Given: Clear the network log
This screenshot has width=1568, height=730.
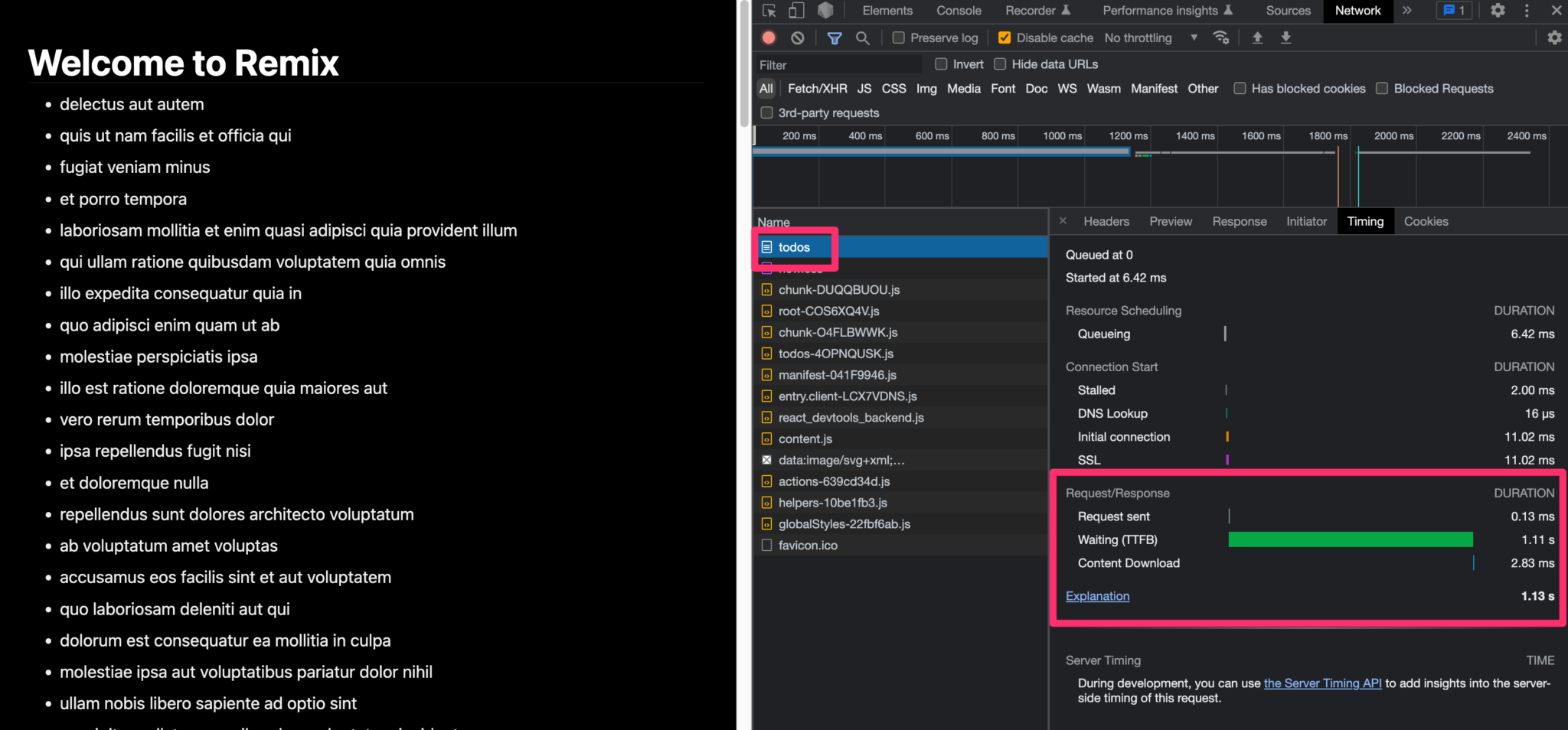Looking at the screenshot, I should pyautogui.click(x=798, y=37).
